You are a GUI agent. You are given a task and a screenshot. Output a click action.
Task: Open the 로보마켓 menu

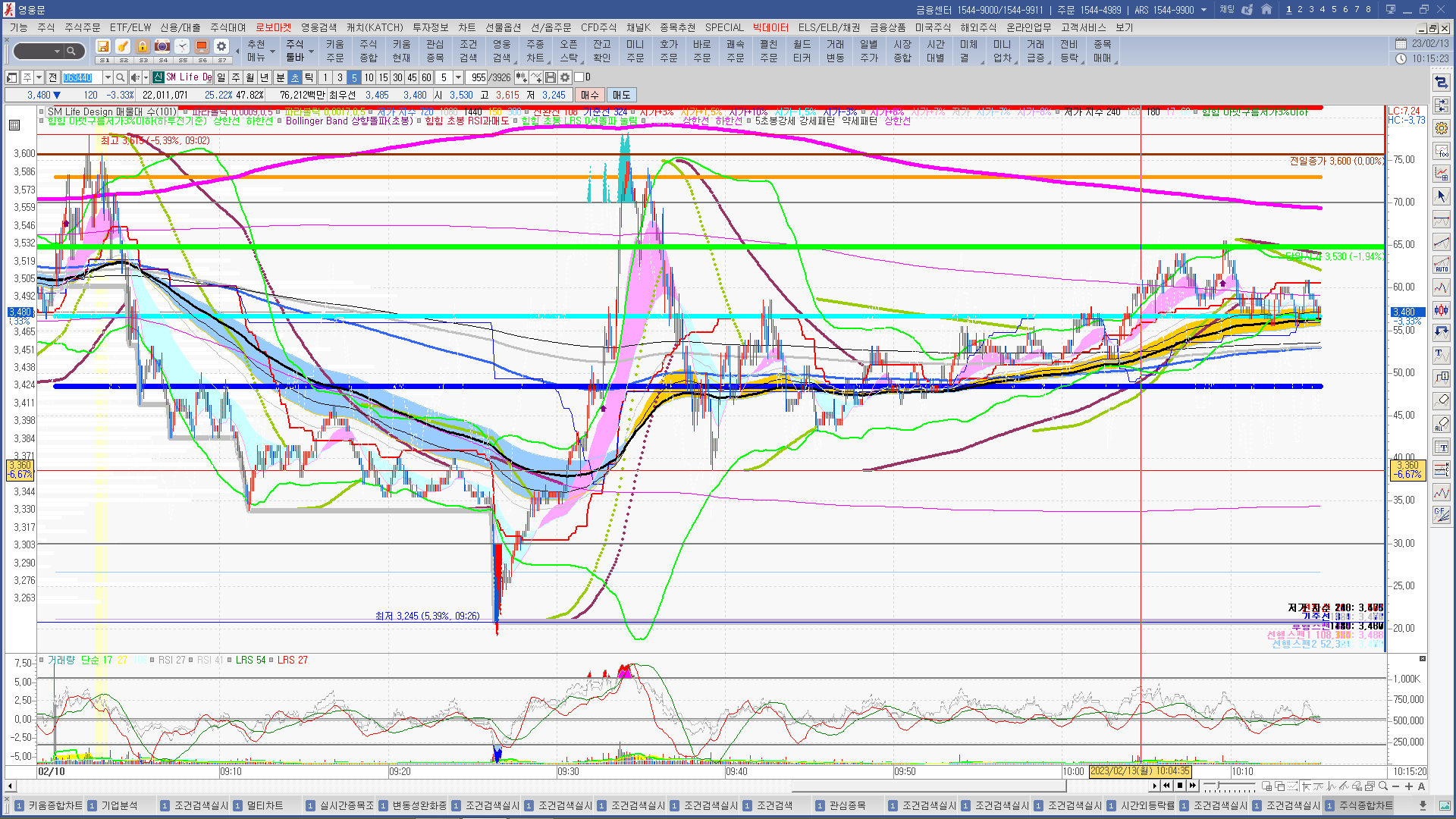tap(272, 27)
